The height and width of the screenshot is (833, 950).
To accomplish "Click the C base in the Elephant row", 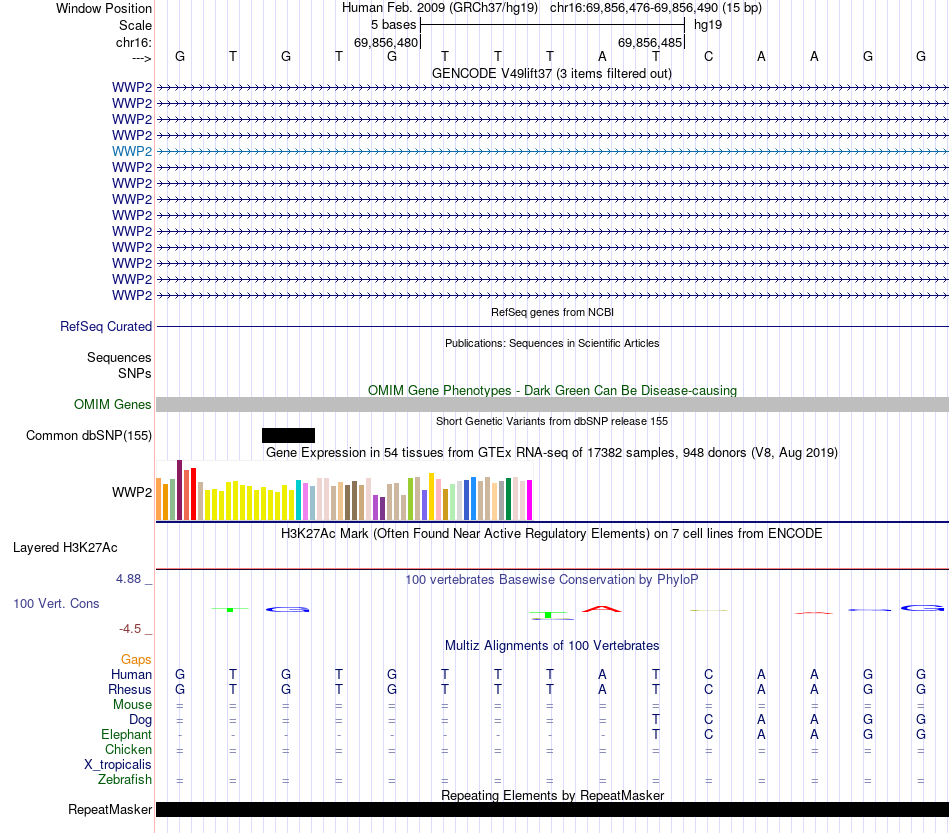I will [x=708, y=734].
